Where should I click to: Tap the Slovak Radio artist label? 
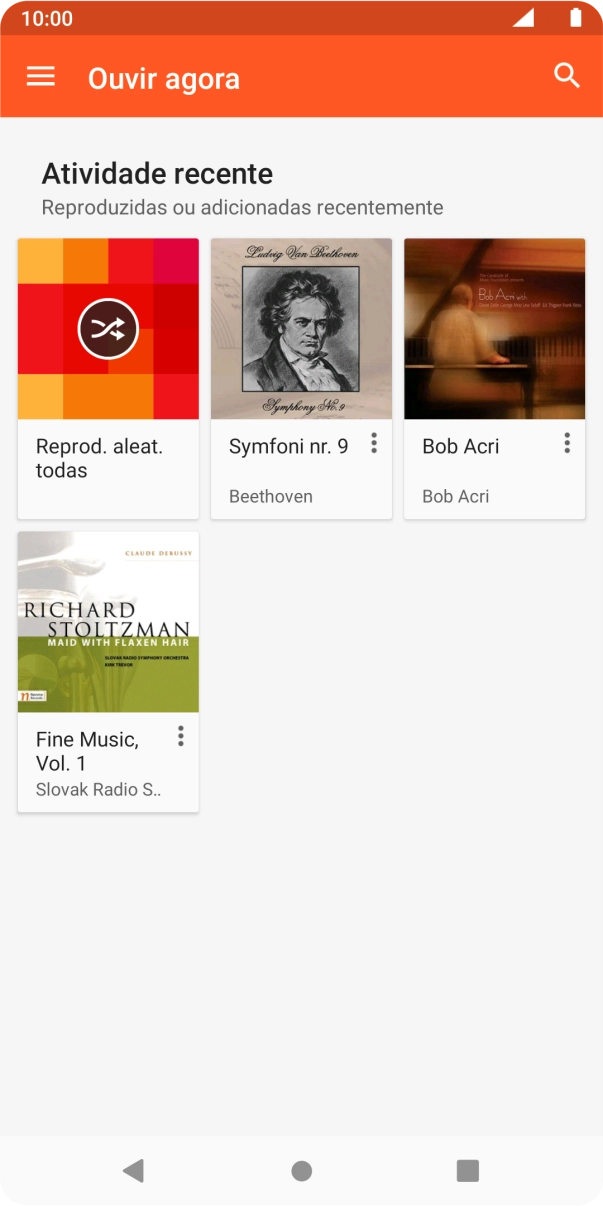[x=98, y=789]
